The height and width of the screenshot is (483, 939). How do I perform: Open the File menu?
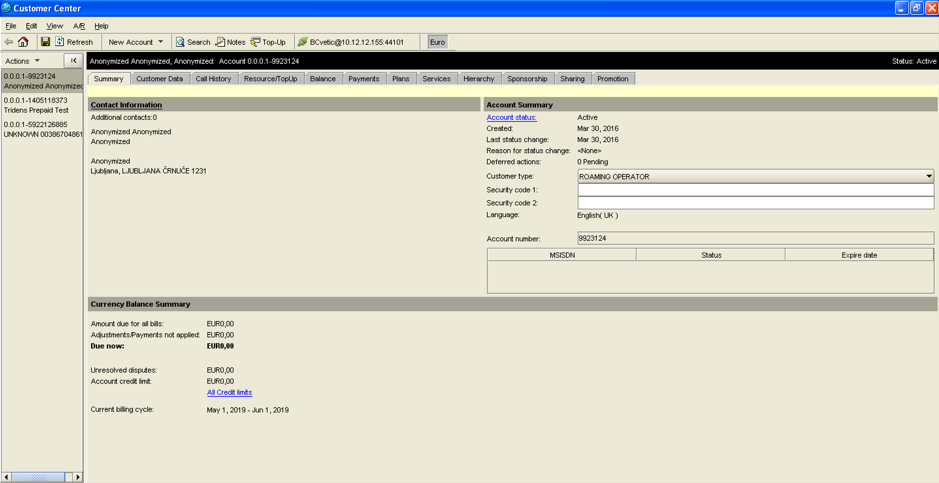click(x=11, y=26)
